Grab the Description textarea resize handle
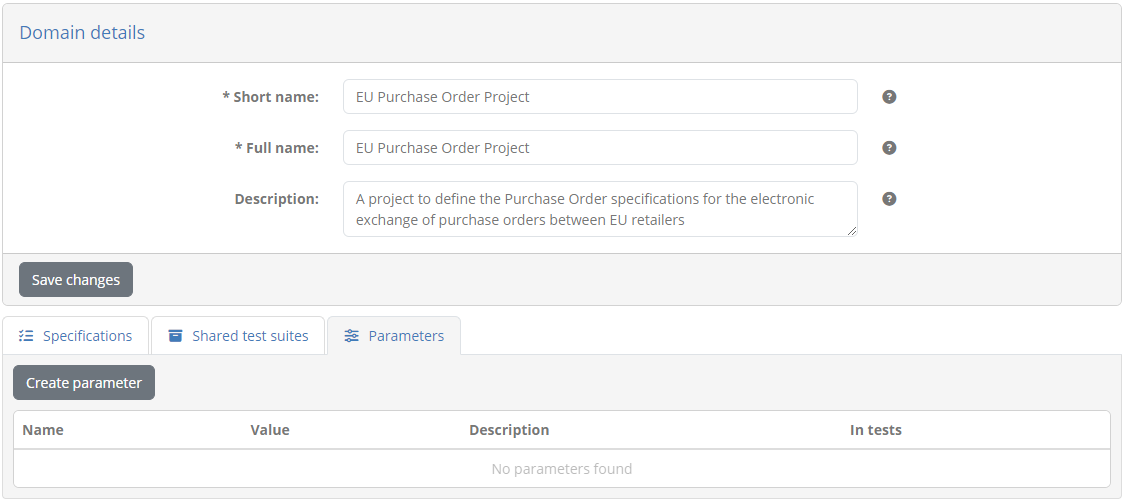Viewport: 1125px width, 501px height. 852,231
